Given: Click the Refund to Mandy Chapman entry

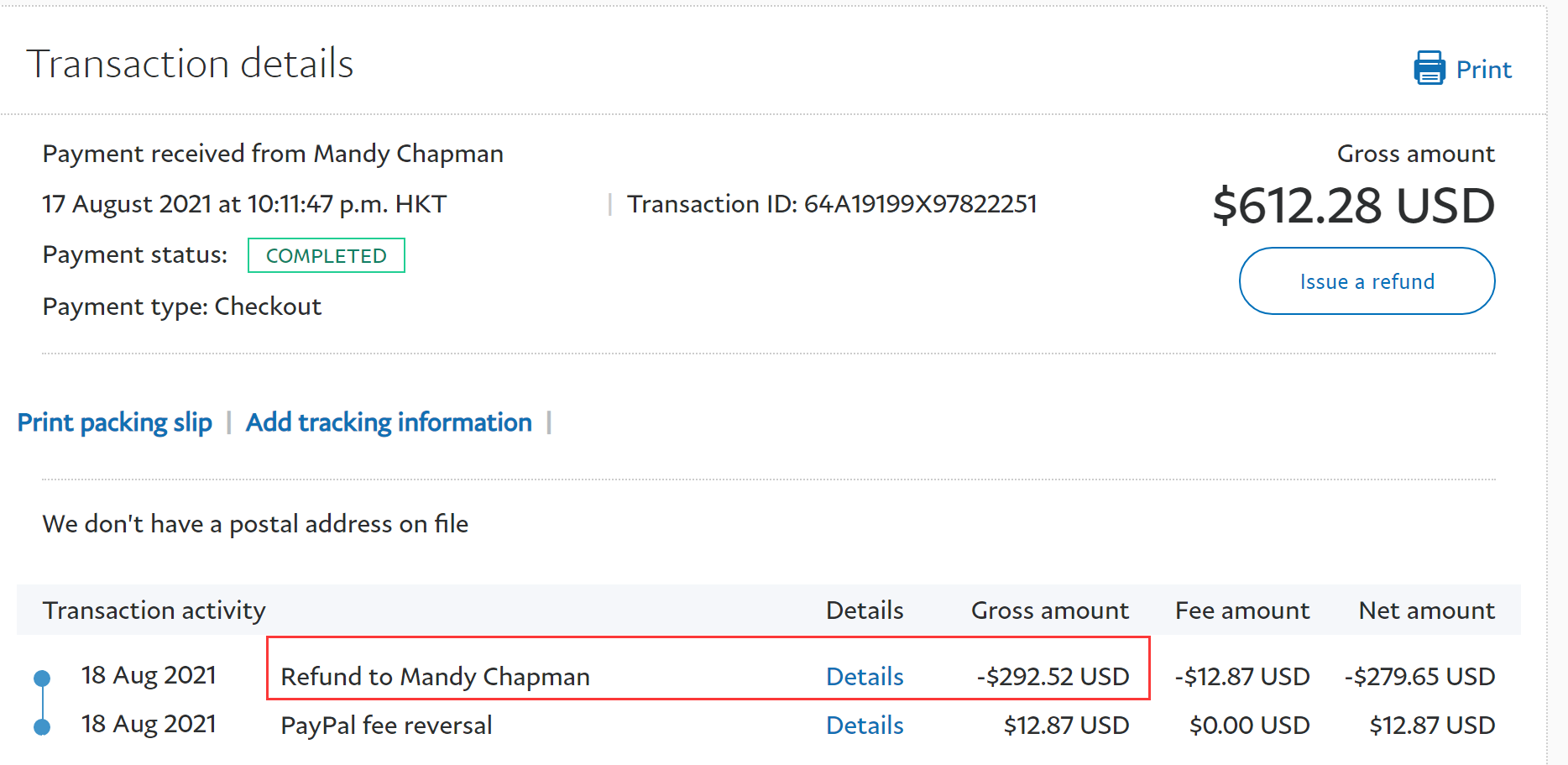Looking at the screenshot, I should click(x=435, y=677).
